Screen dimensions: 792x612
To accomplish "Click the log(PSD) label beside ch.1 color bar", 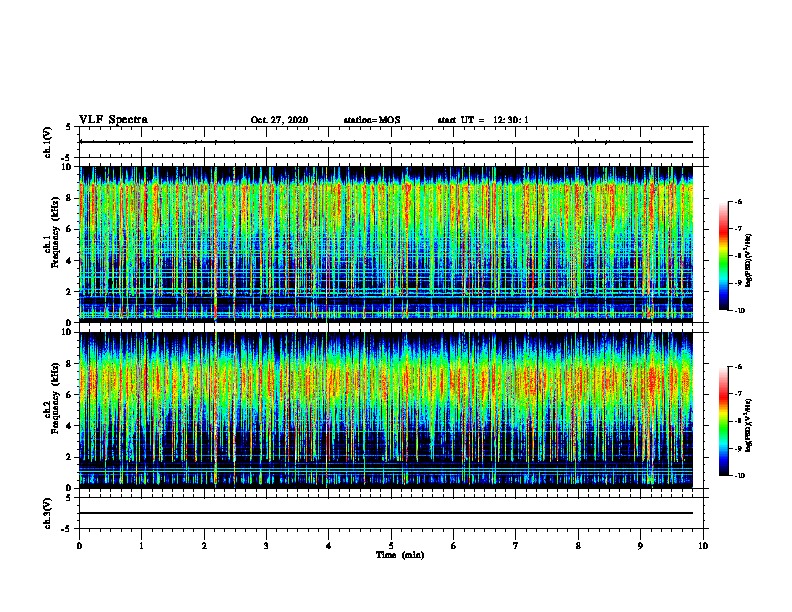I will pos(749,261).
